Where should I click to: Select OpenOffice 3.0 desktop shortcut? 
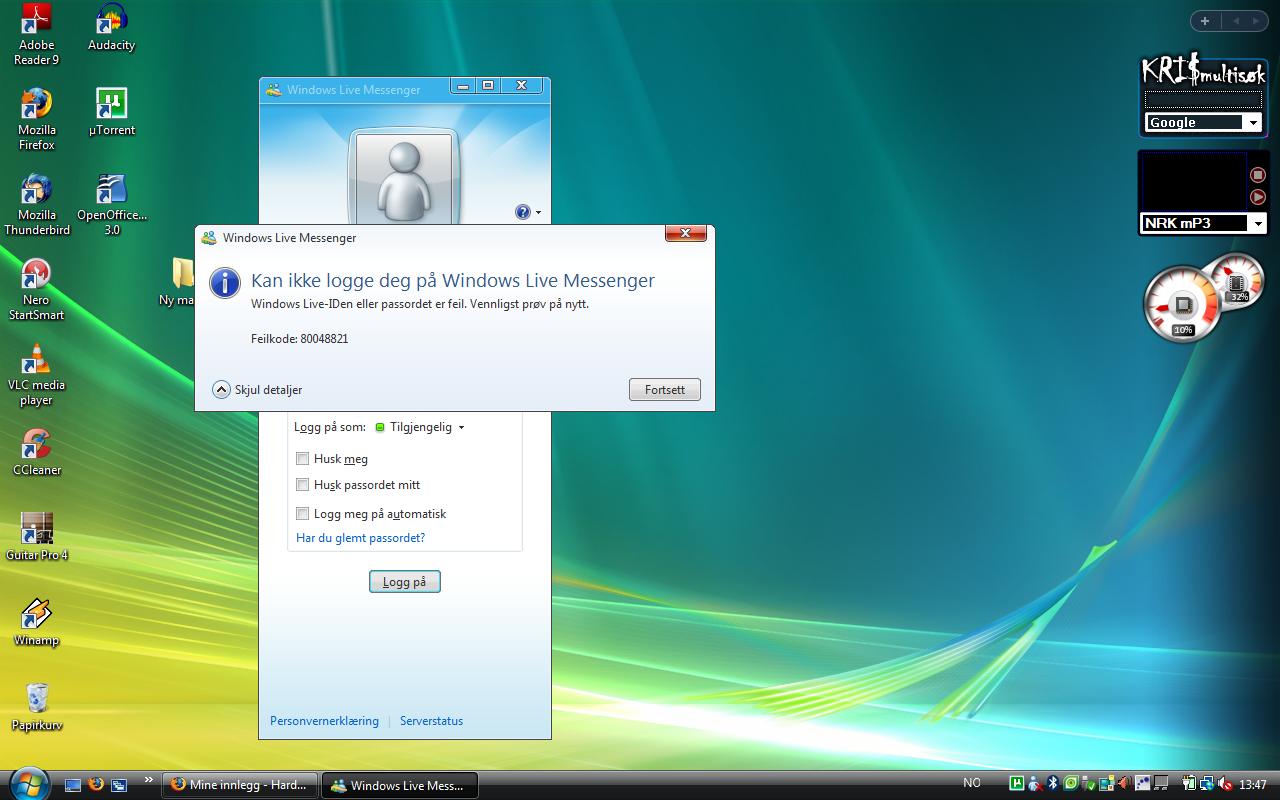pos(111,204)
